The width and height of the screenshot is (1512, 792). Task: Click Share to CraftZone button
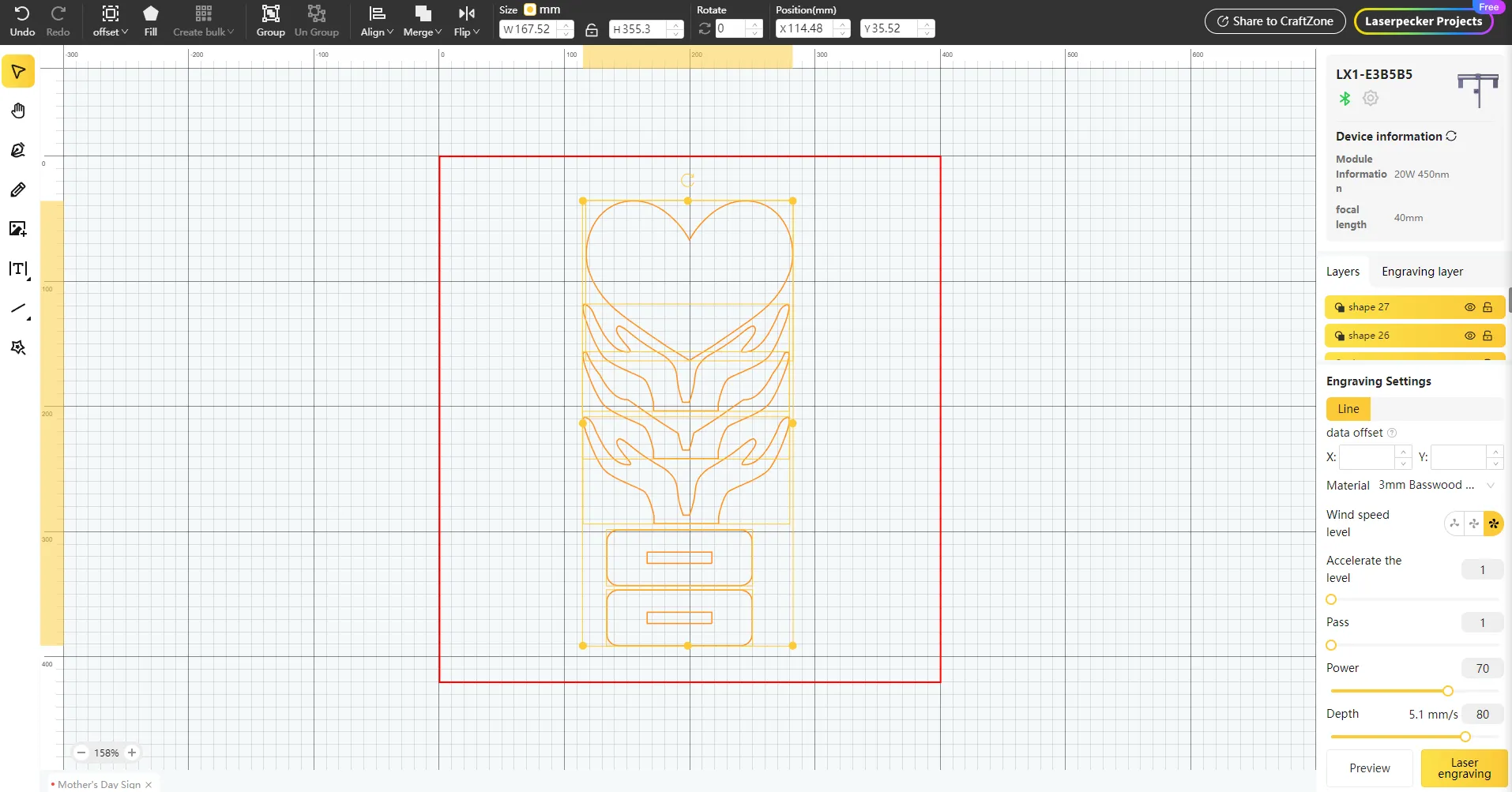pyautogui.click(x=1275, y=21)
